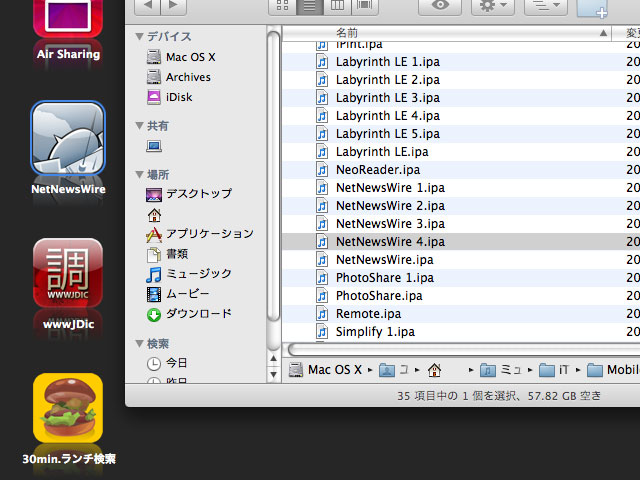Select the NetNewsWire app icon
The width and height of the screenshot is (640, 480).
pyautogui.click(x=68, y=138)
